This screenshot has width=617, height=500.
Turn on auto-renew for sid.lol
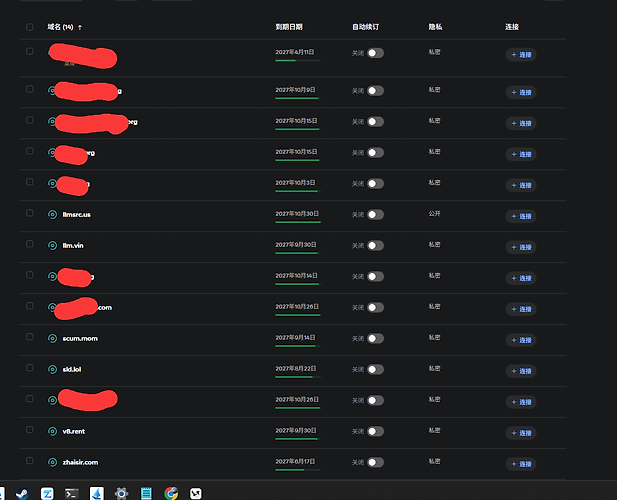point(375,369)
